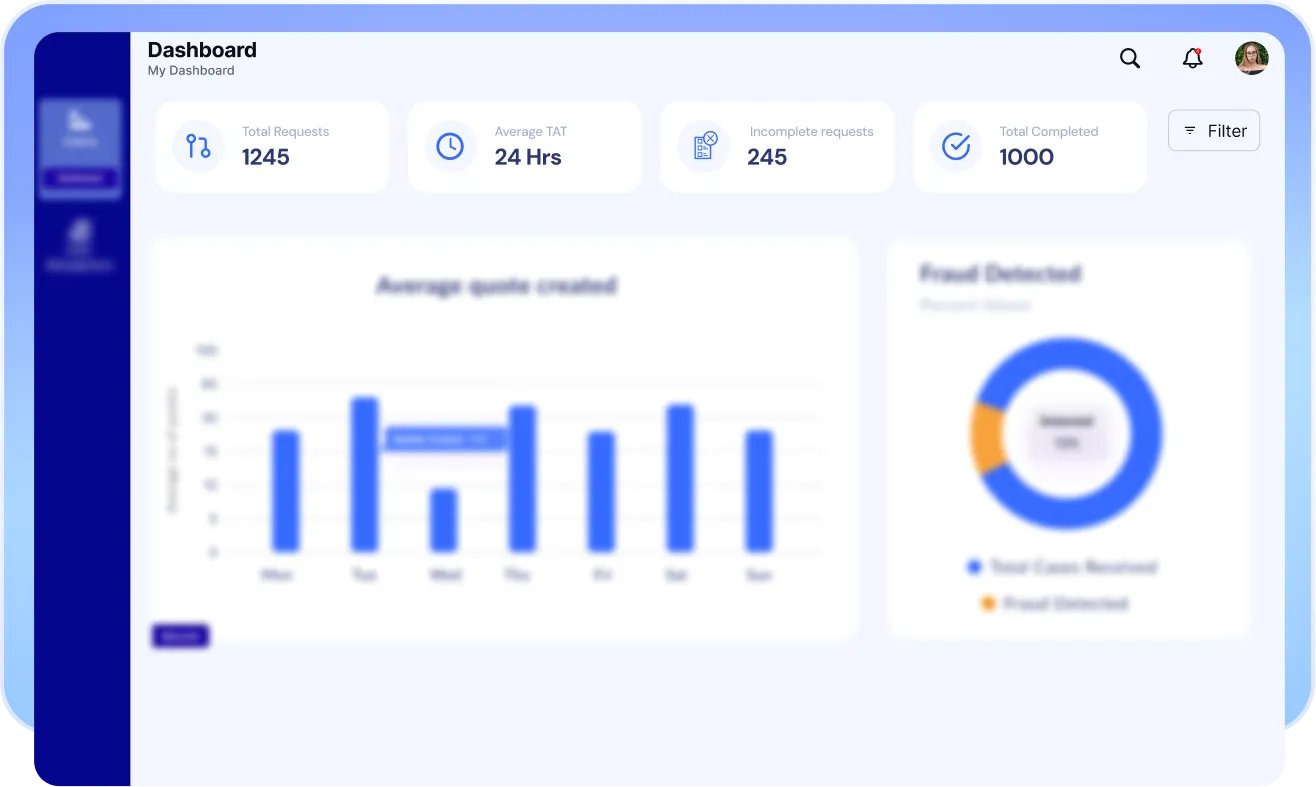Click the Average TAT label
The image size is (1316, 787).
click(531, 132)
